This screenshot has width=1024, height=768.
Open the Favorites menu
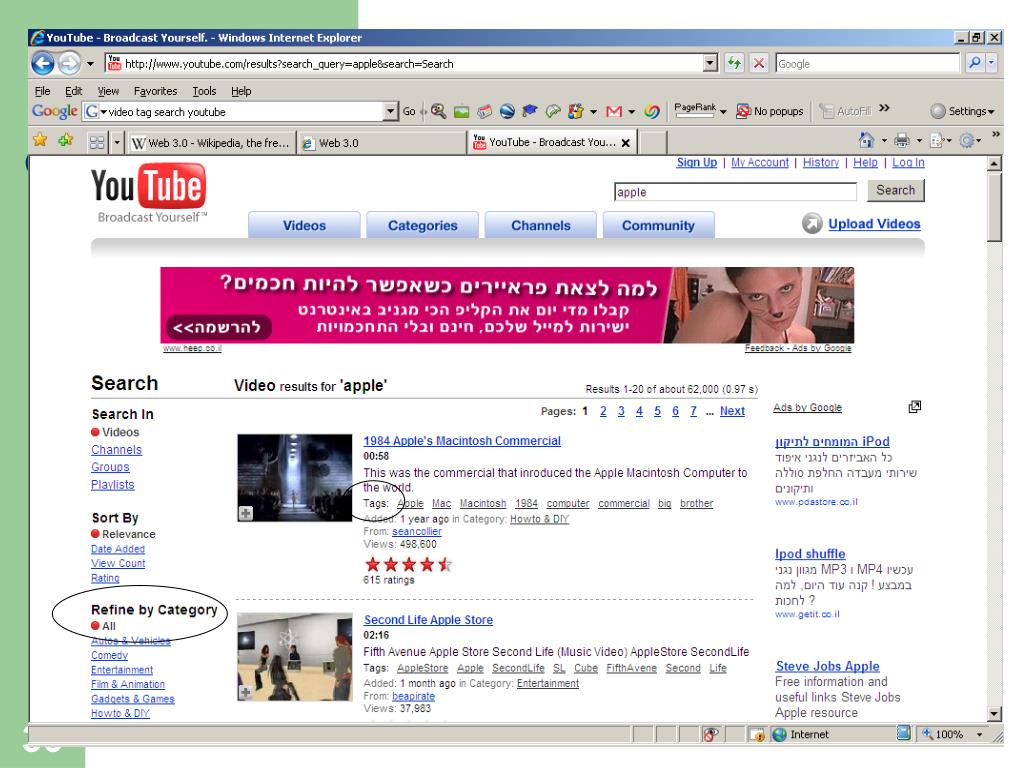(x=155, y=91)
